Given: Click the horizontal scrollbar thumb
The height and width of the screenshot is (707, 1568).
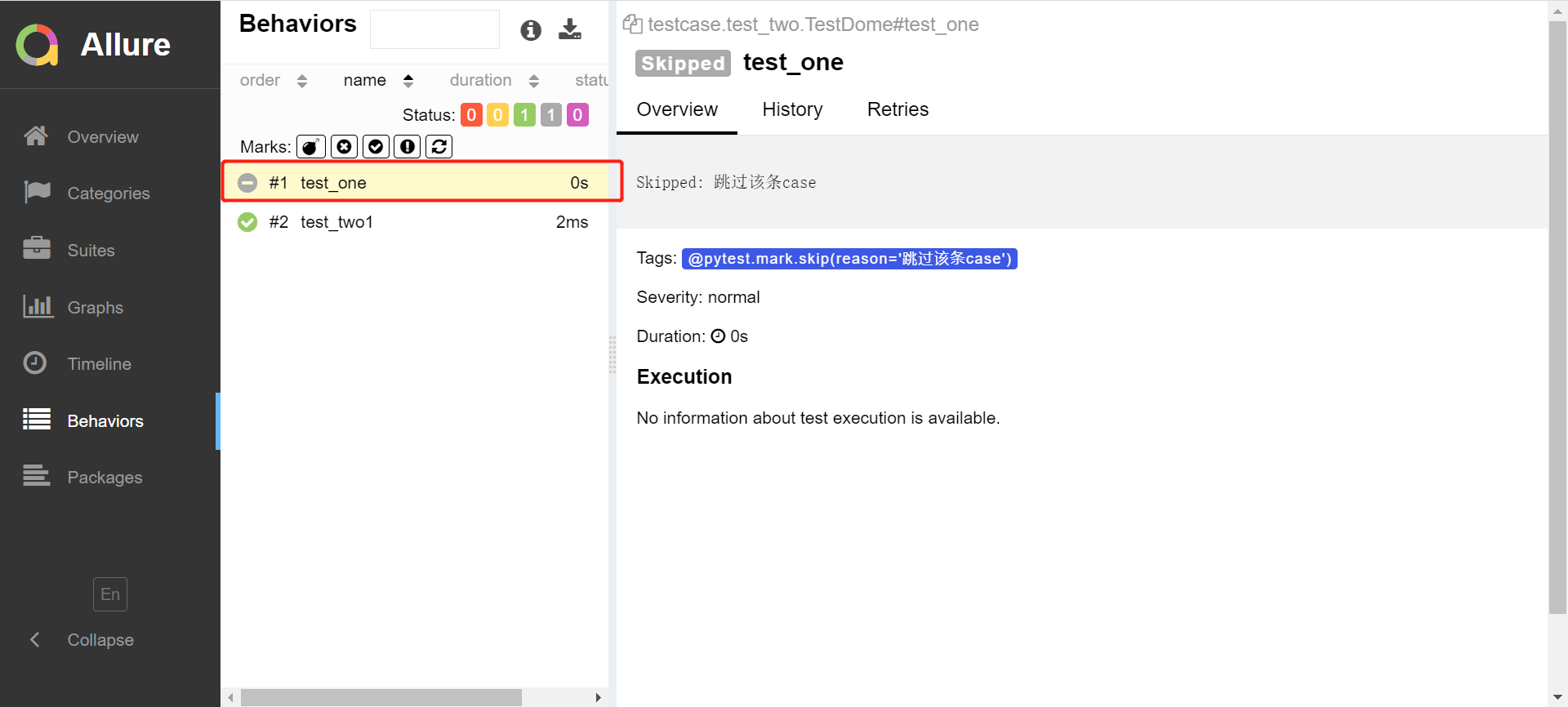Looking at the screenshot, I should [x=381, y=698].
